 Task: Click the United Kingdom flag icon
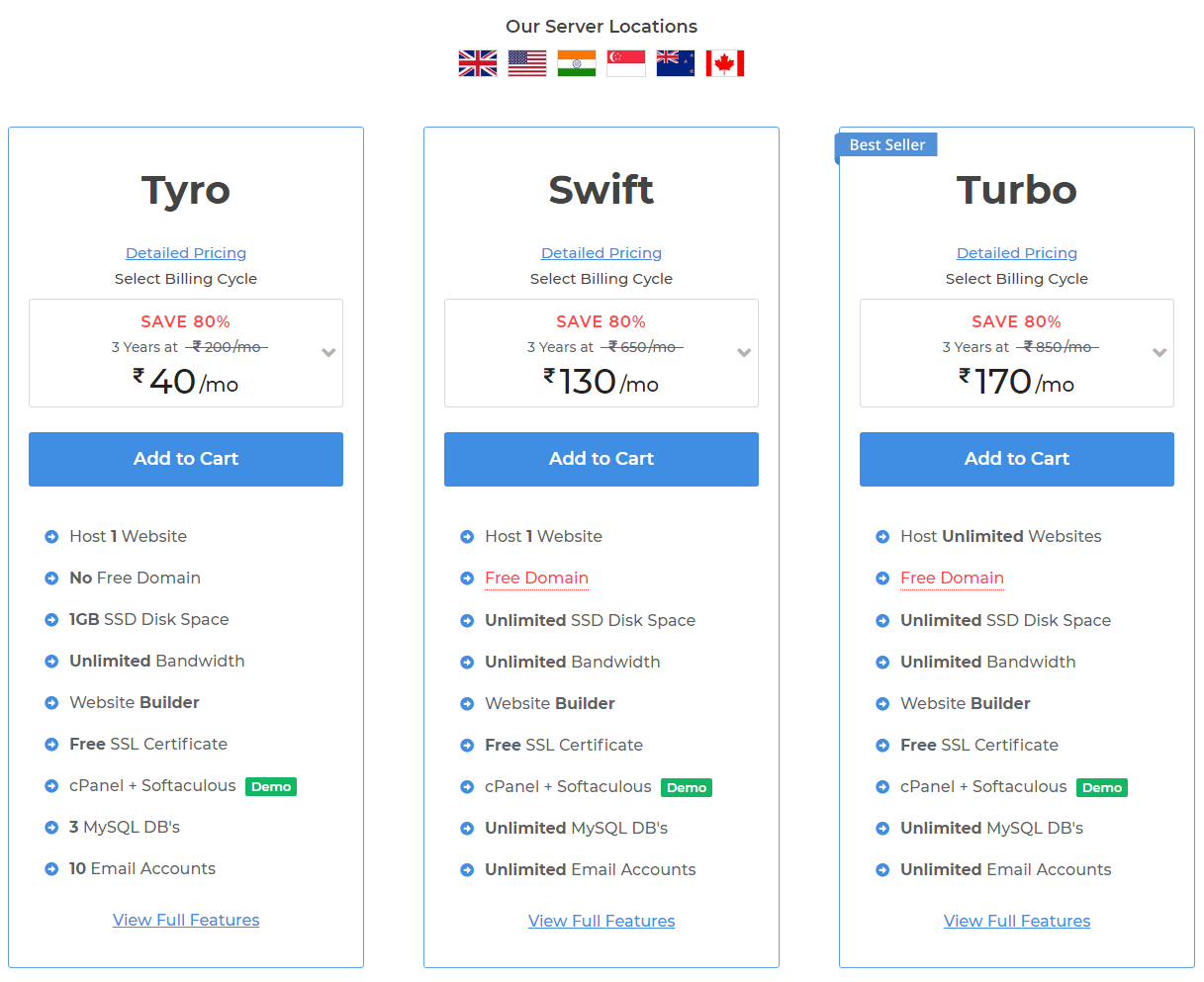coord(478,63)
